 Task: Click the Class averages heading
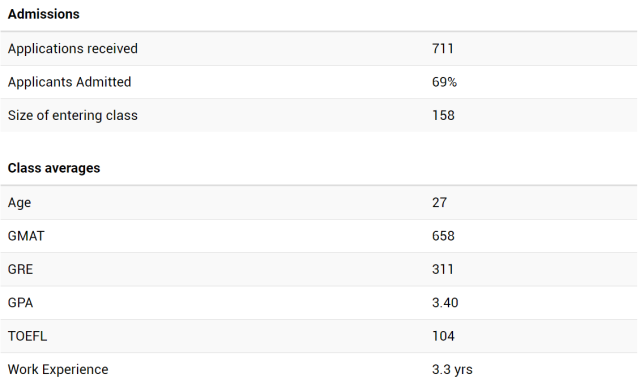[54, 168]
